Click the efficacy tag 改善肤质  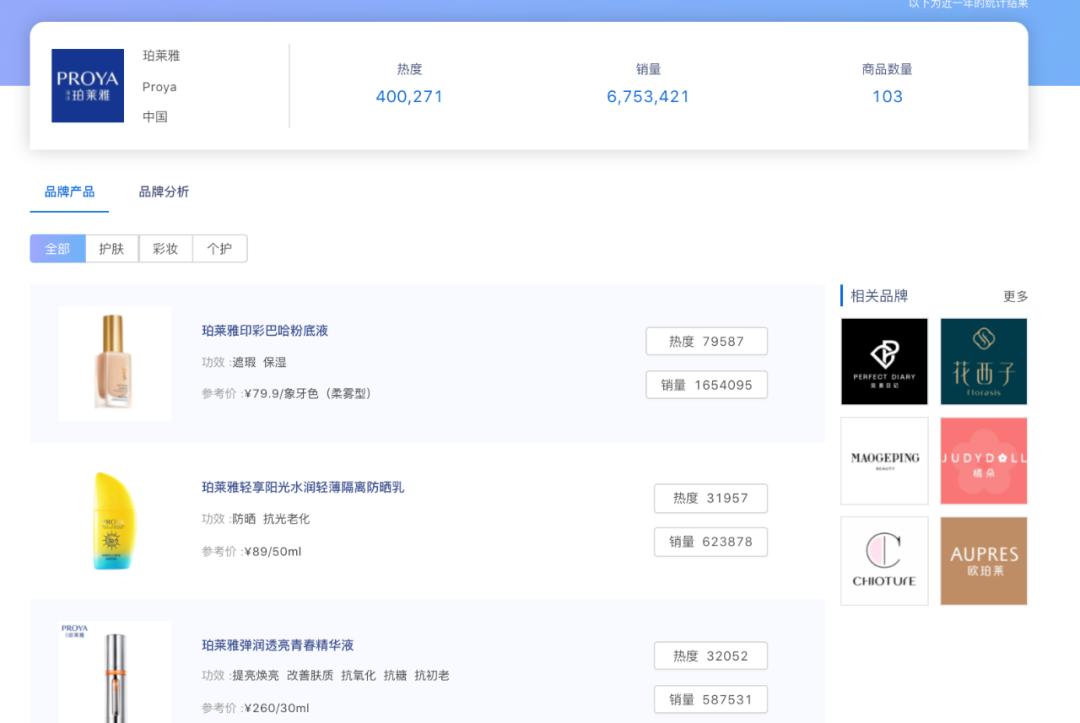[310, 675]
